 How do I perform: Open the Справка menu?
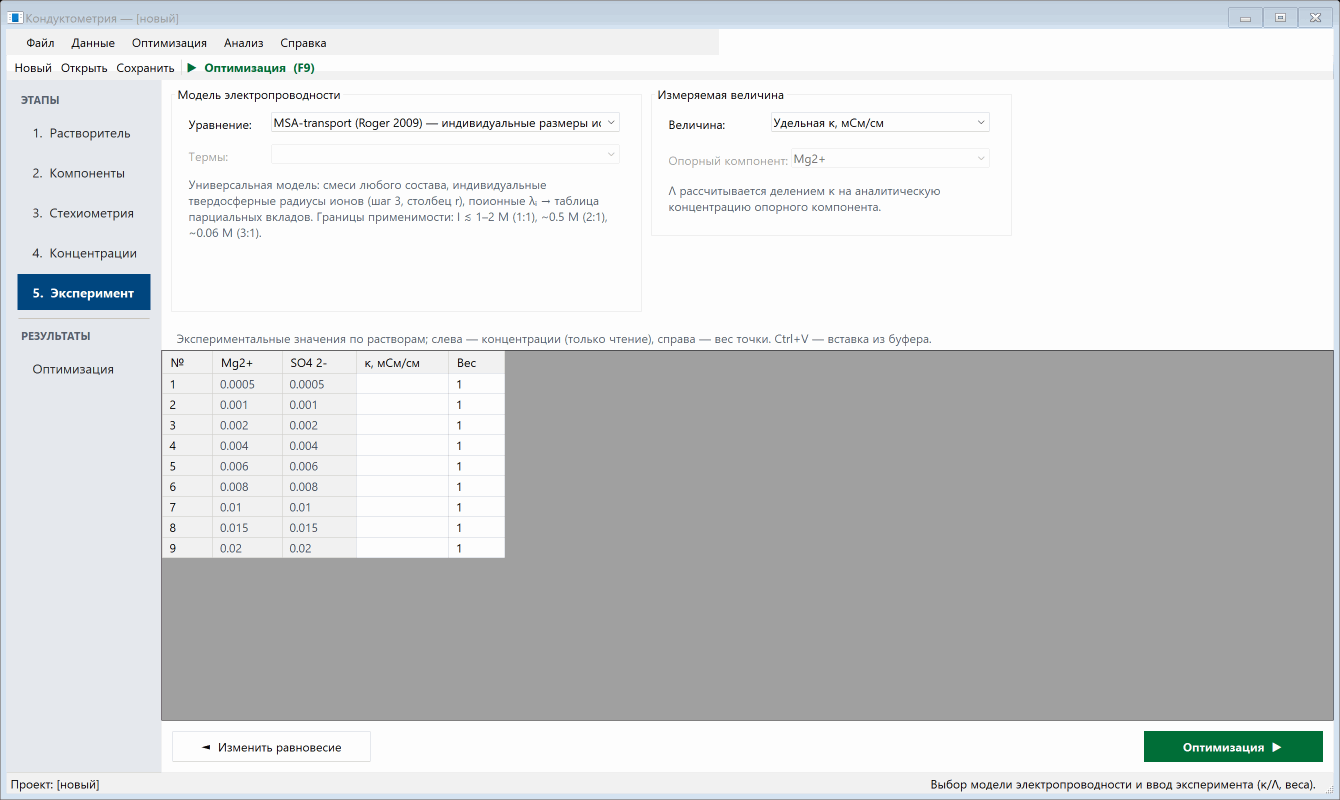[303, 43]
